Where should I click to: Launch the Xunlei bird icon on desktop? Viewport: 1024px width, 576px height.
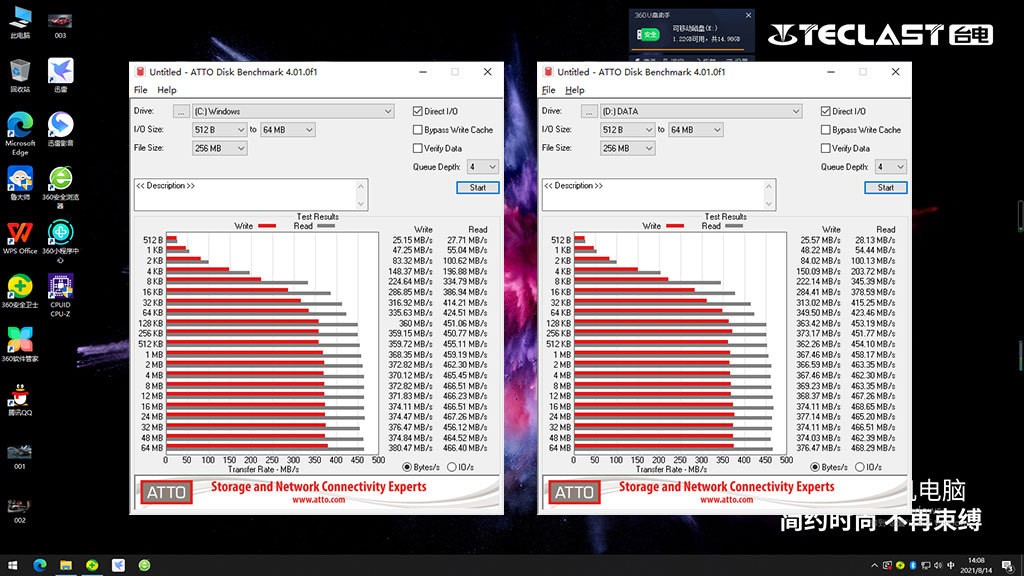pyautogui.click(x=60, y=76)
